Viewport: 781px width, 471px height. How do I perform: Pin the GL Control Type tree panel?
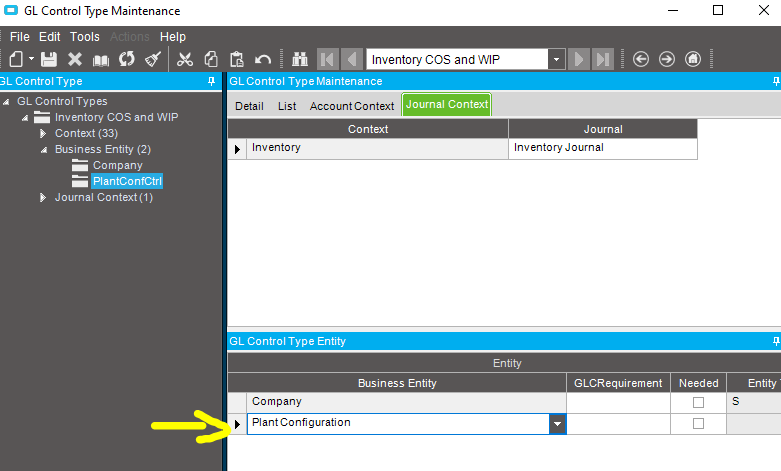211,81
